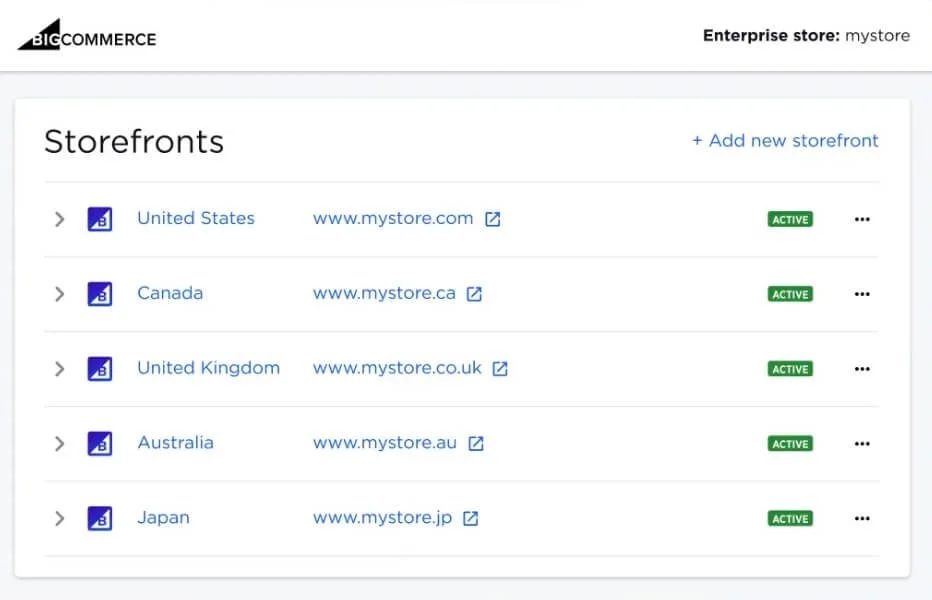932x600 pixels.
Task: Click Enterprise store: mystore label
Action: pos(806,36)
